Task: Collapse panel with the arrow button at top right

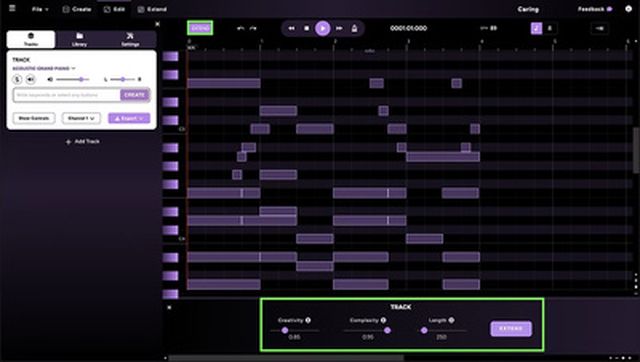Action: (x=600, y=28)
